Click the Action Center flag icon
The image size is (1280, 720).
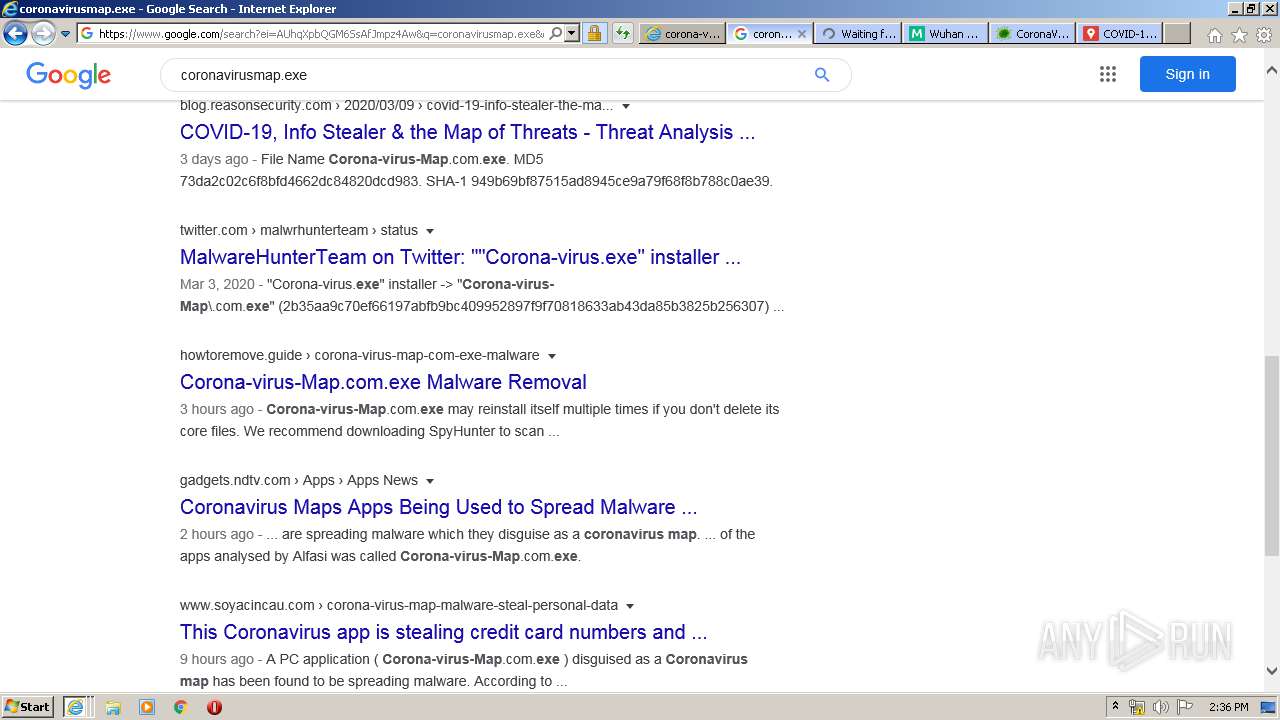1185,707
